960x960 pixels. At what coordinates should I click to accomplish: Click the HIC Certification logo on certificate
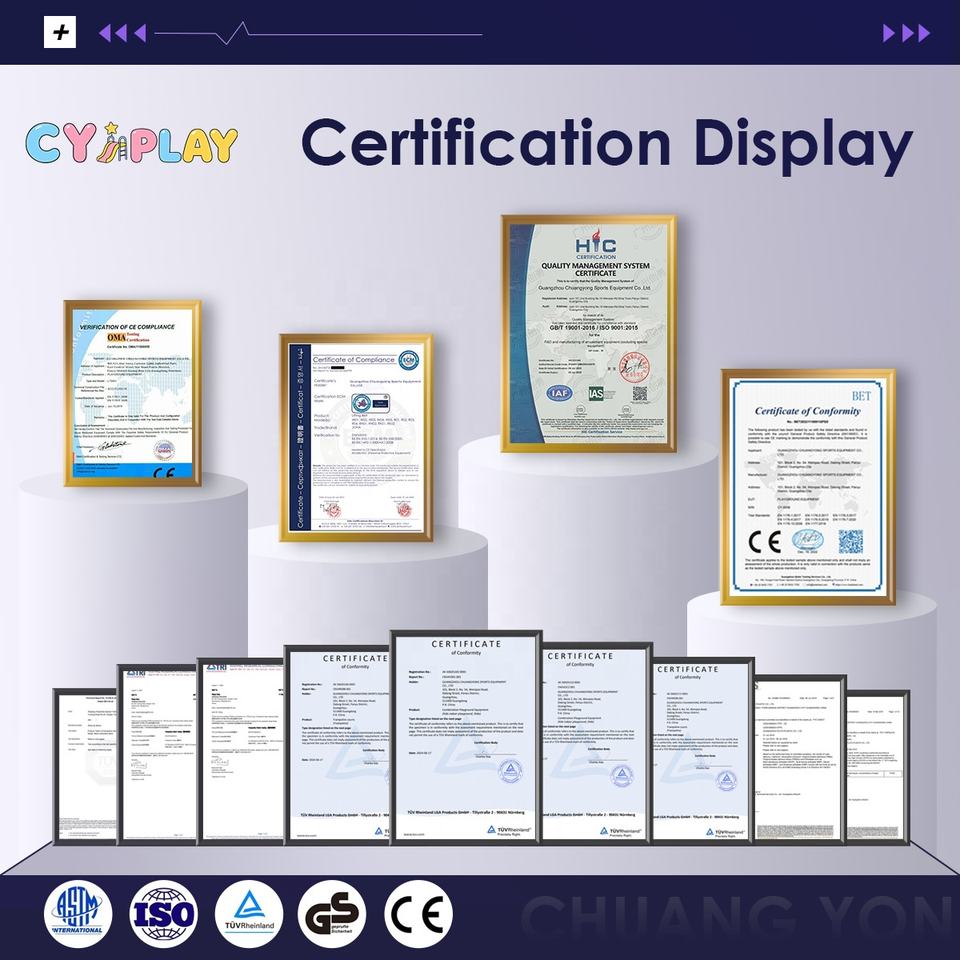tap(596, 244)
